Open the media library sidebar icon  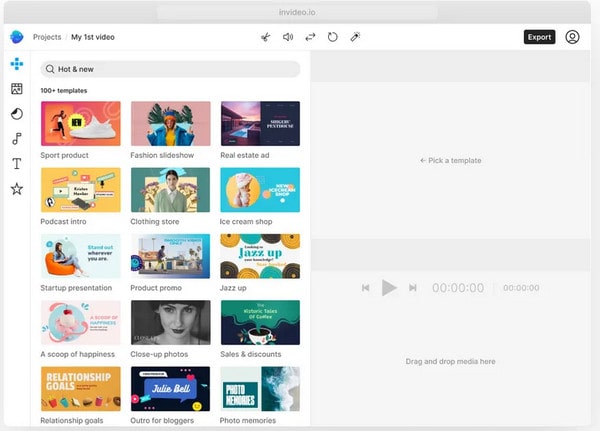16,89
